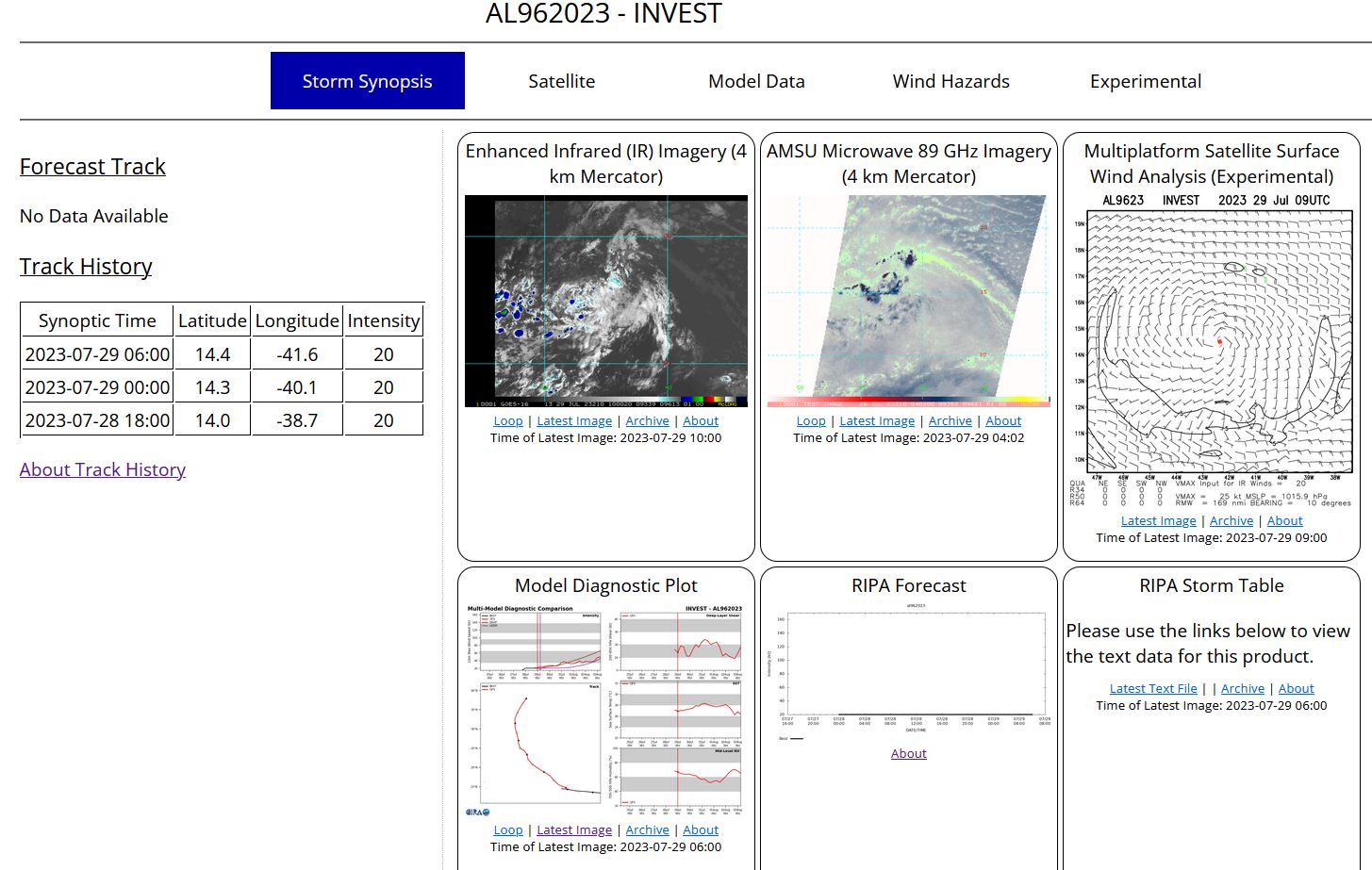Switch to the Satellite tab
This screenshot has height=870, width=1372.
pyautogui.click(x=561, y=81)
